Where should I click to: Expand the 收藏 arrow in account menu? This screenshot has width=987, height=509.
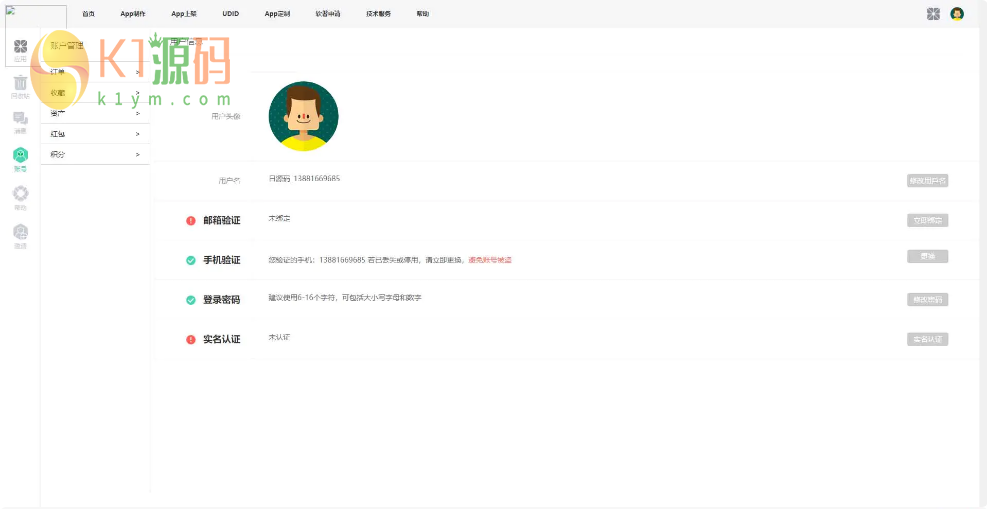tap(137, 92)
